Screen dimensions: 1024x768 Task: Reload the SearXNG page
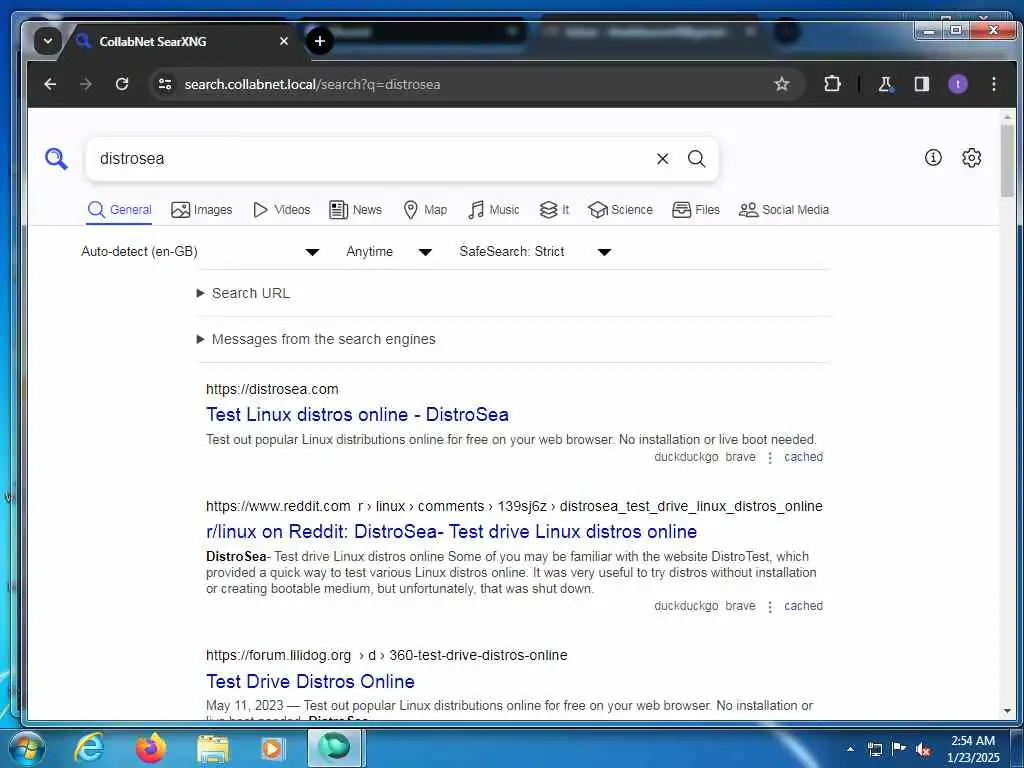pos(122,84)
